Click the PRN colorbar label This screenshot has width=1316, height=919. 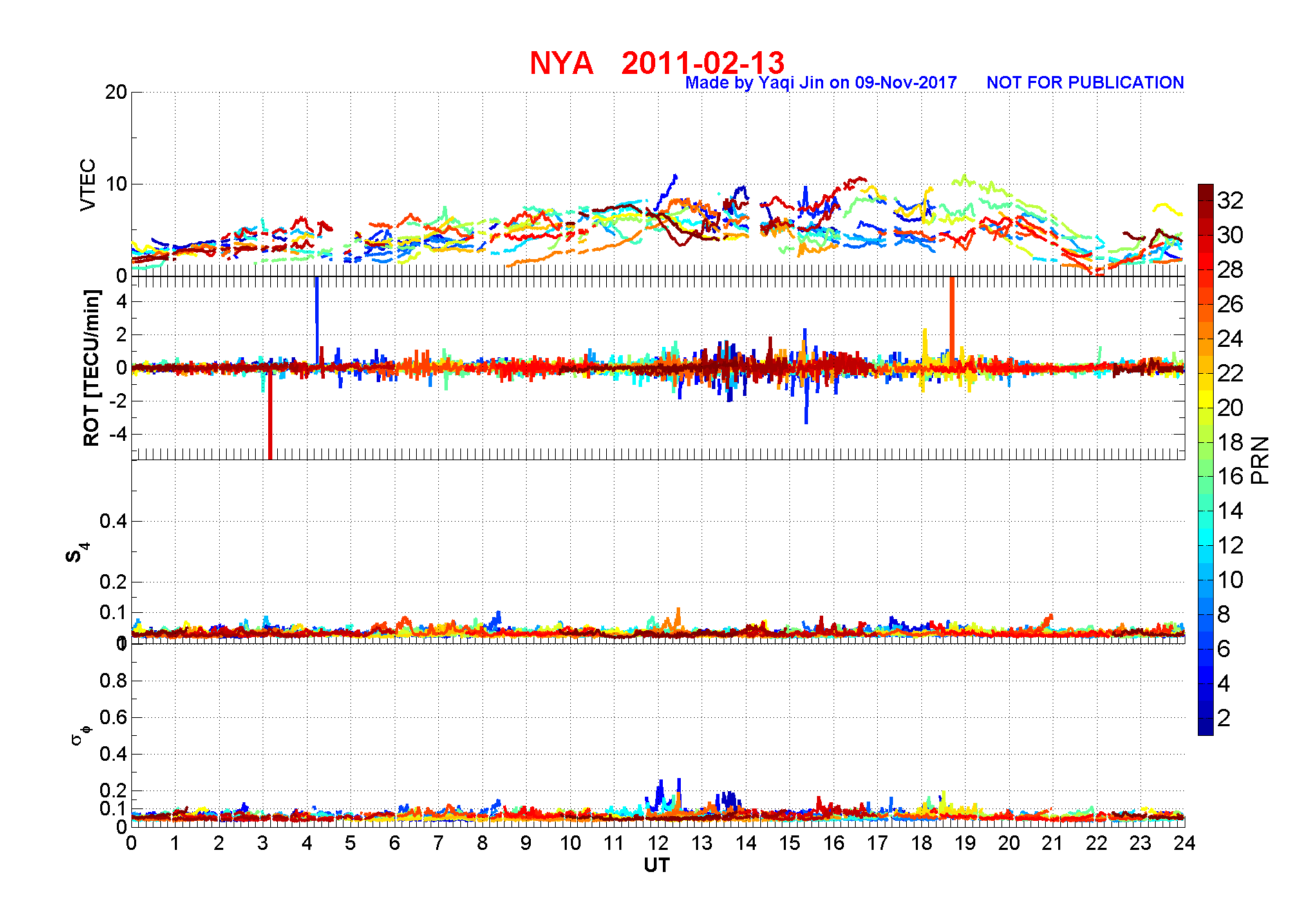tap(1260, 459)
